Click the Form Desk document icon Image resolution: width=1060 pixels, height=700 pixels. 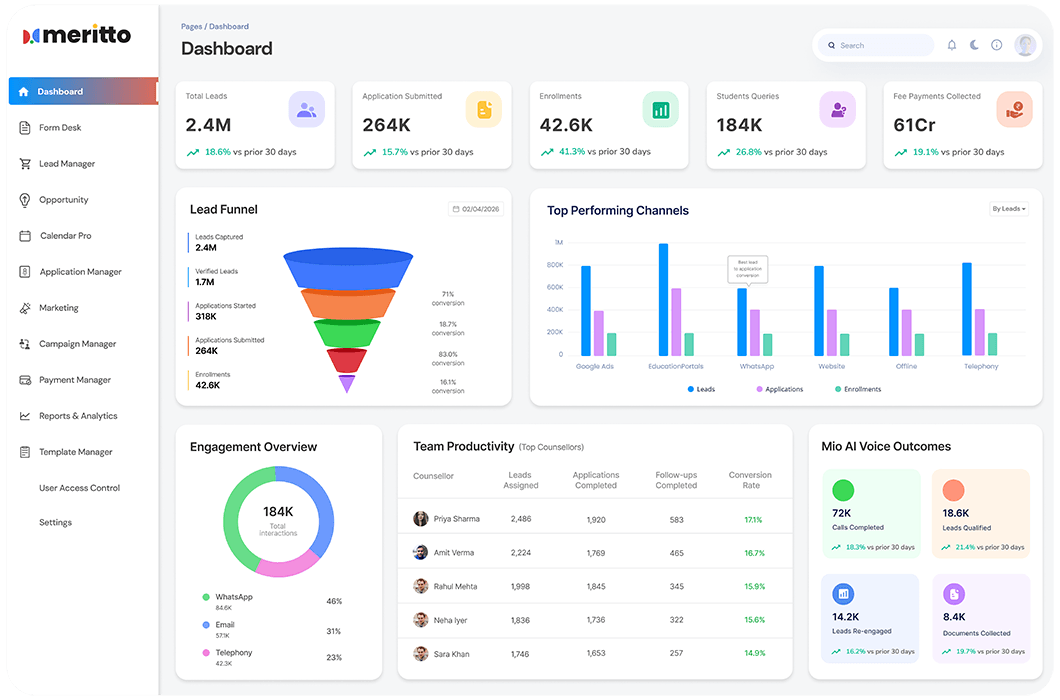click(25, 127)
